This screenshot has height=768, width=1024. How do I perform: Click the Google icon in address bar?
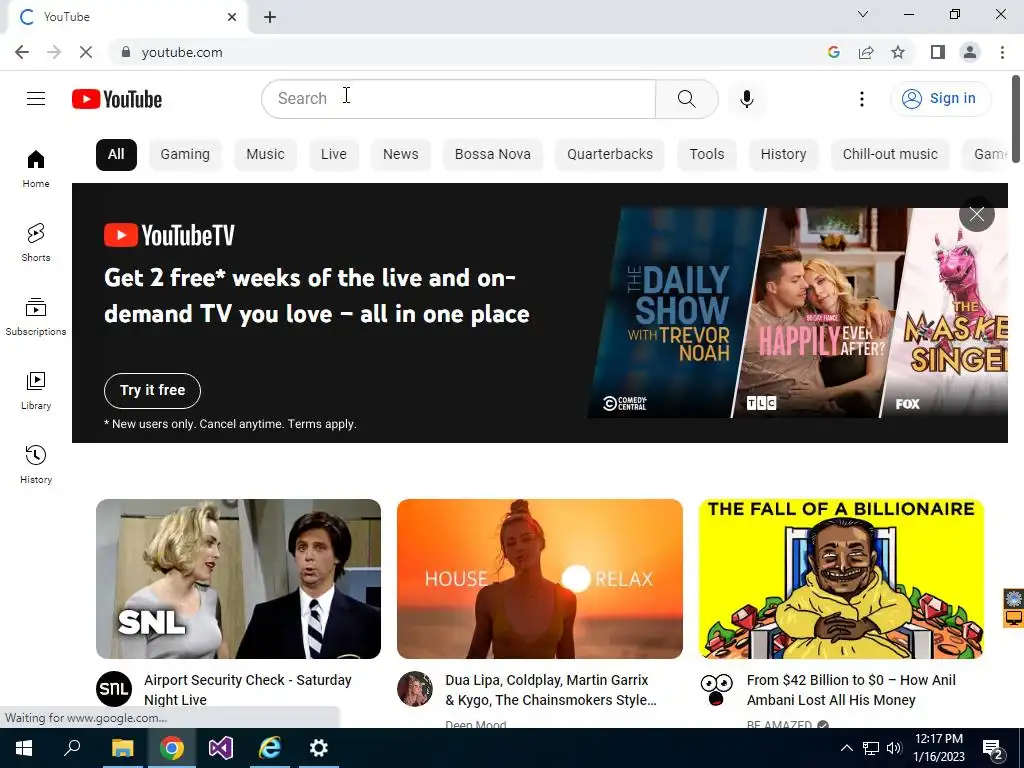coord(833,52)
